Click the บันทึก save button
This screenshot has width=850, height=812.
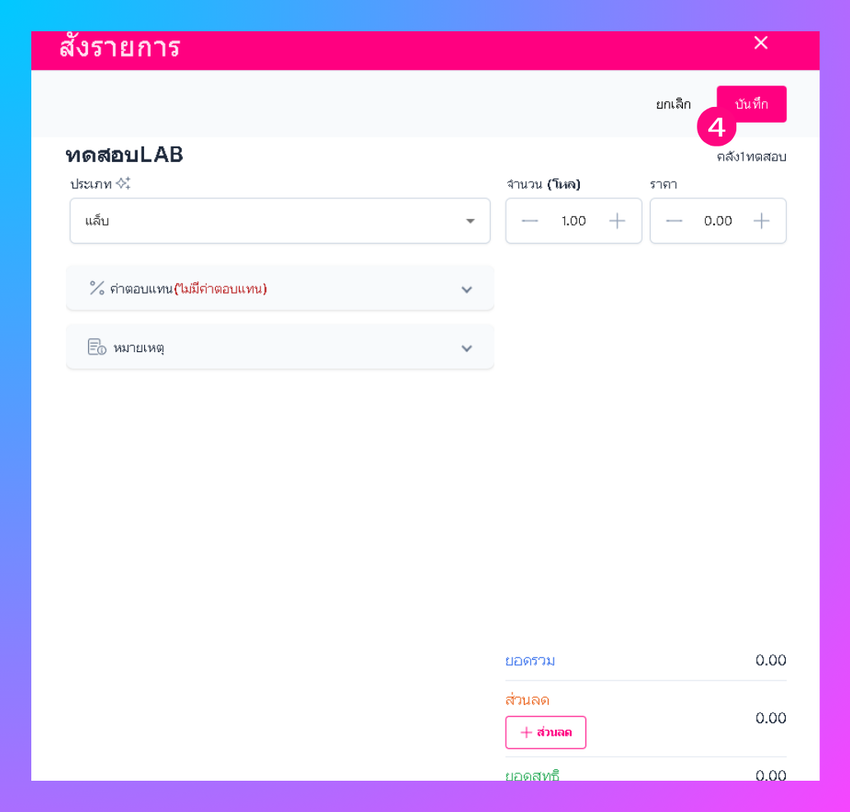point(751,104)
